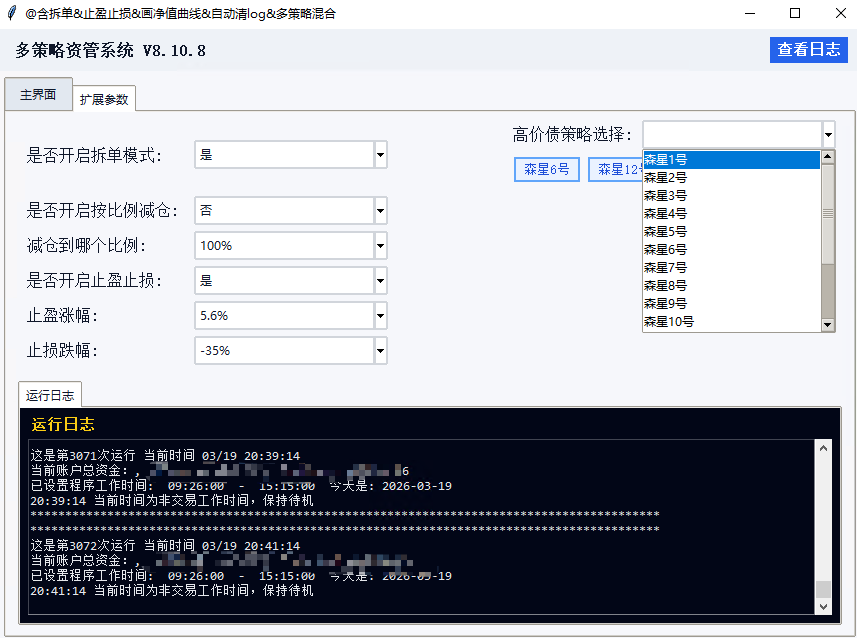Click the down arrow on the strategy list scrollbar

[826, 324]
